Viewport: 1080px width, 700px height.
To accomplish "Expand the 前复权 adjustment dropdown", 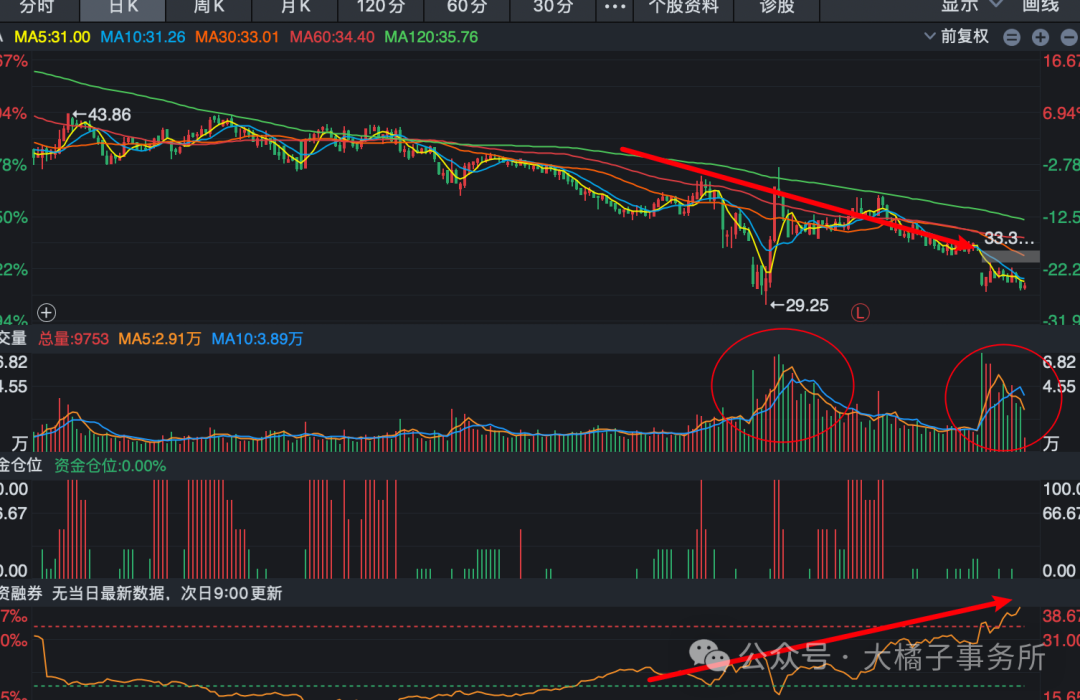I will pos(956,37).
